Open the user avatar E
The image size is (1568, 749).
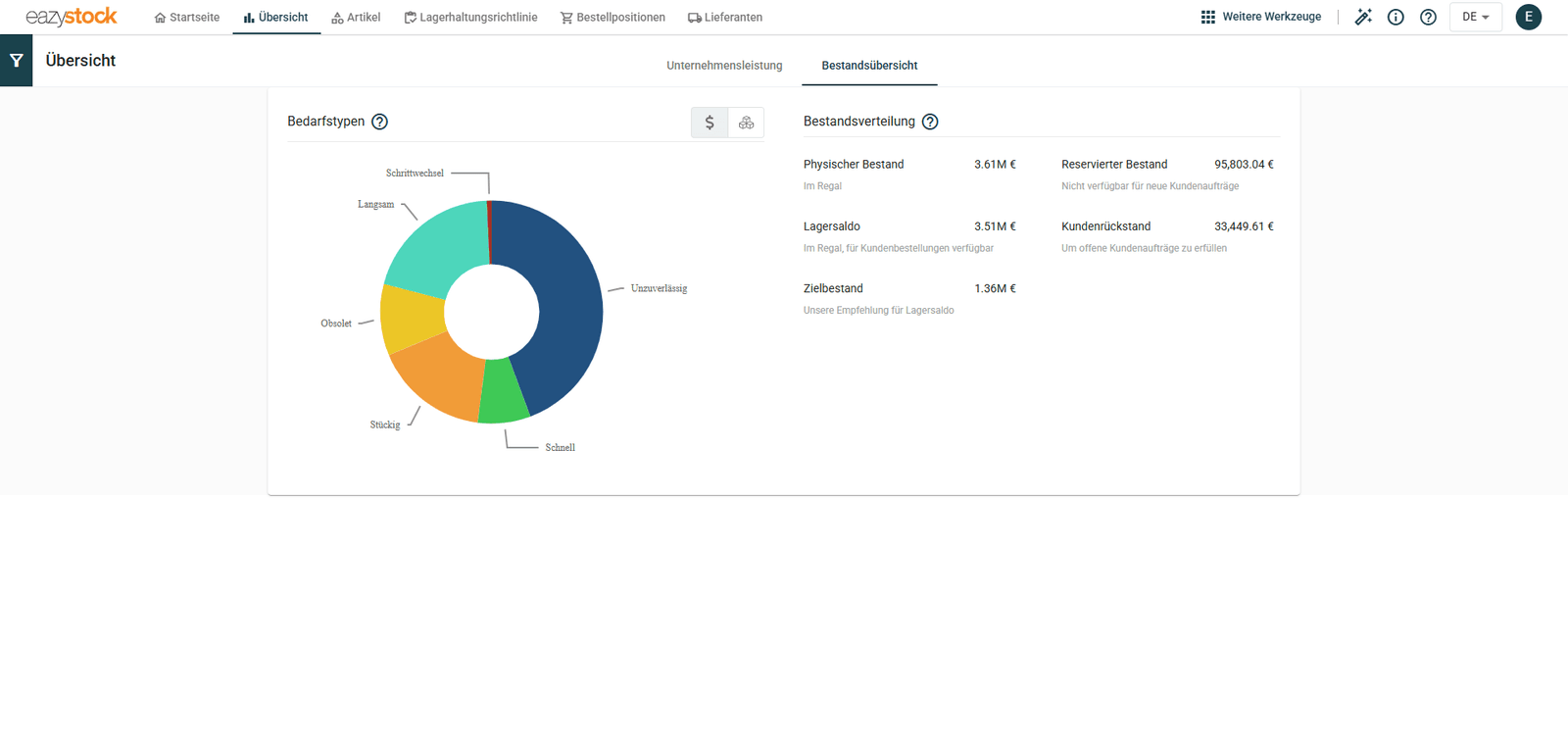(x=1528, y=17)
